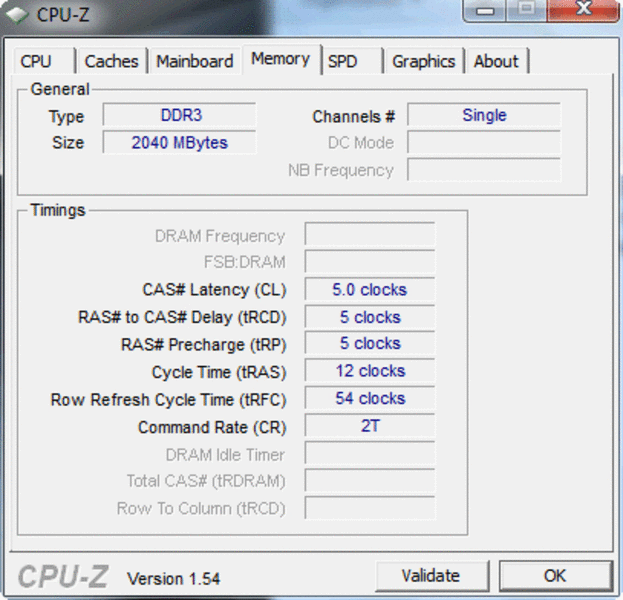Open the Caches tab

click(x=112, y=61)
